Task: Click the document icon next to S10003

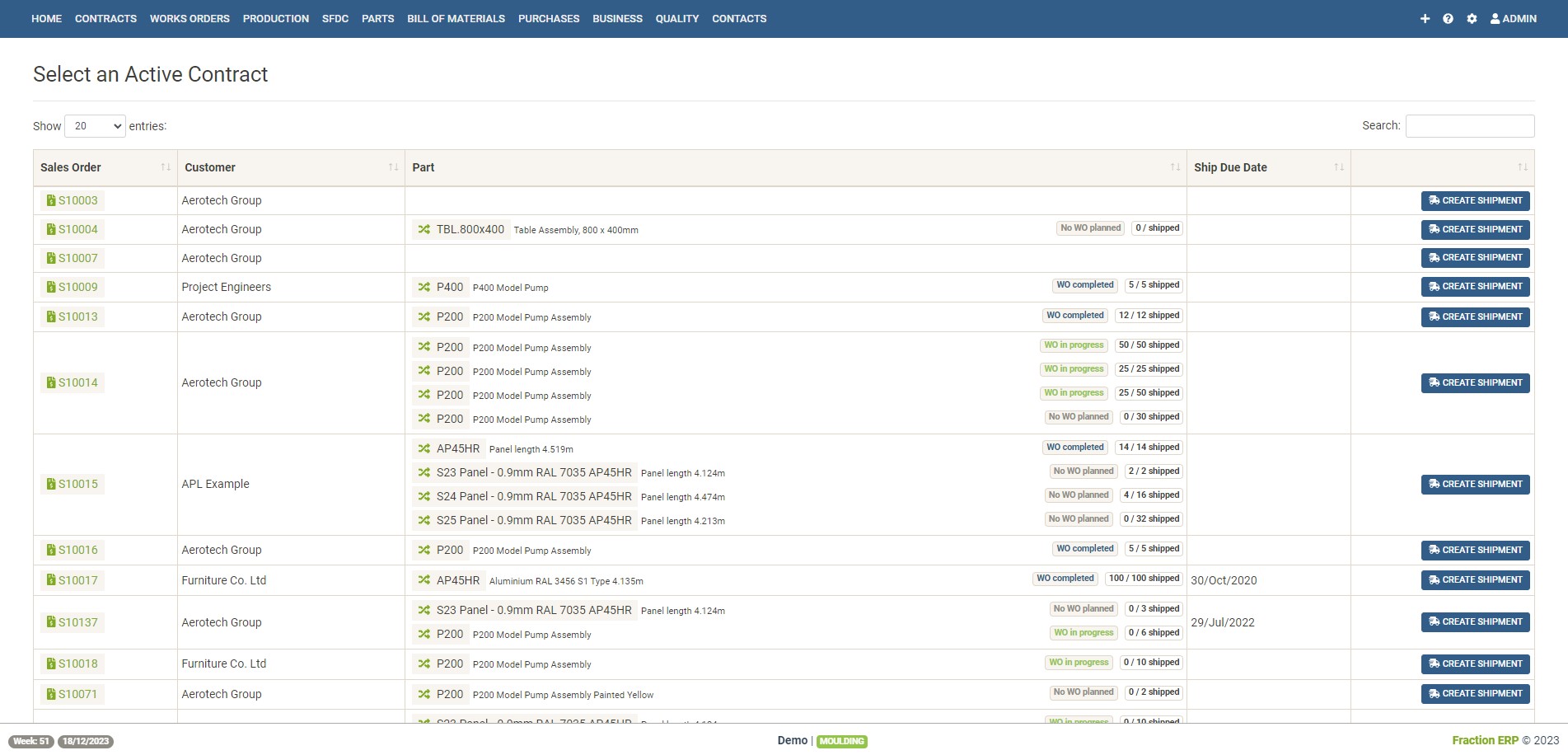Action: (51, 200)
